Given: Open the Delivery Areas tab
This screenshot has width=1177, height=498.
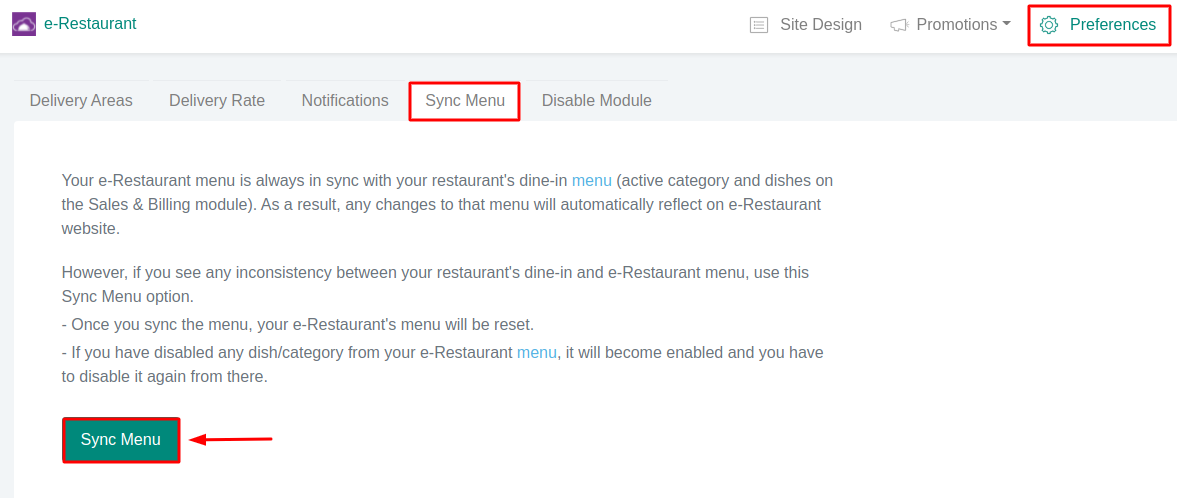Looking at the screenshot, I should (x=81, y=101).
